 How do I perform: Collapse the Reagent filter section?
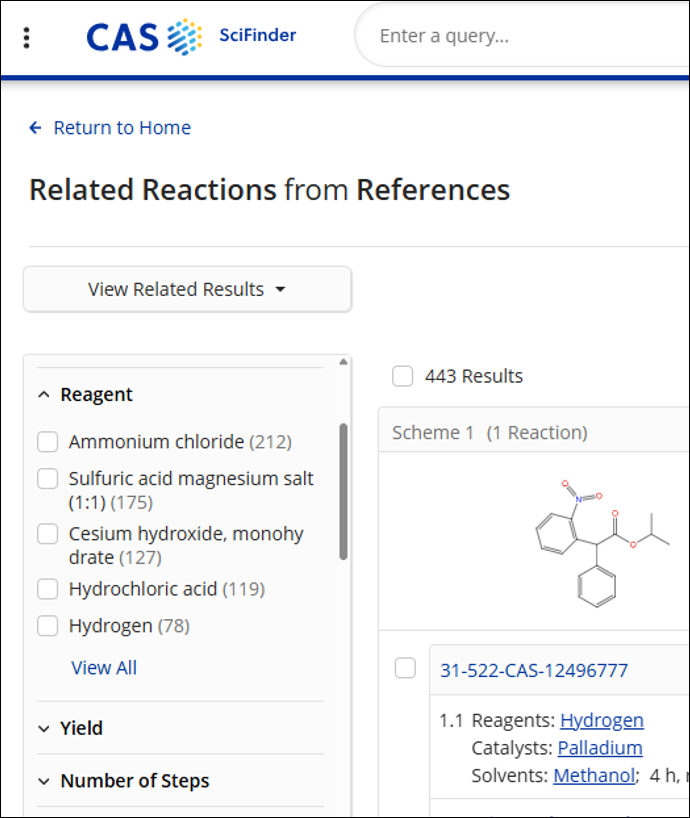click(x=44, y=395)
